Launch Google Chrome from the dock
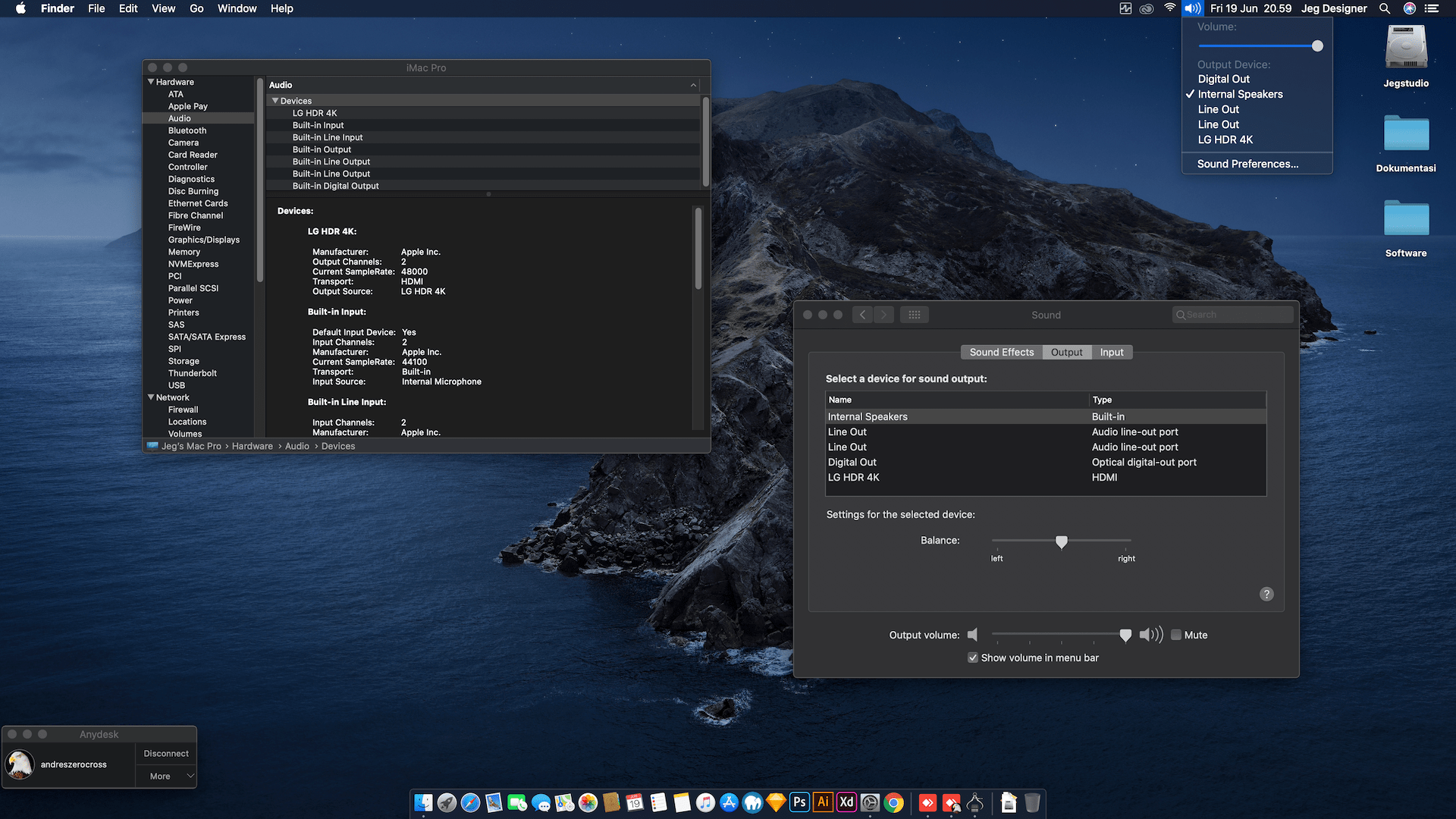This screenshot has height=819, width=1456. (x=894, y=802)
